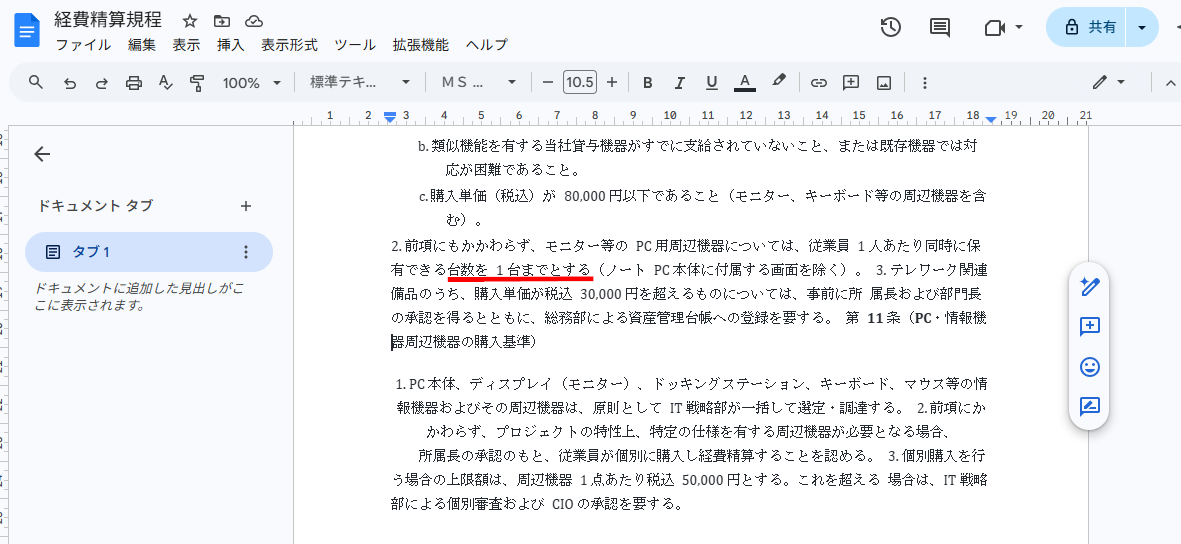Open the comments history icon

point(940,28)
